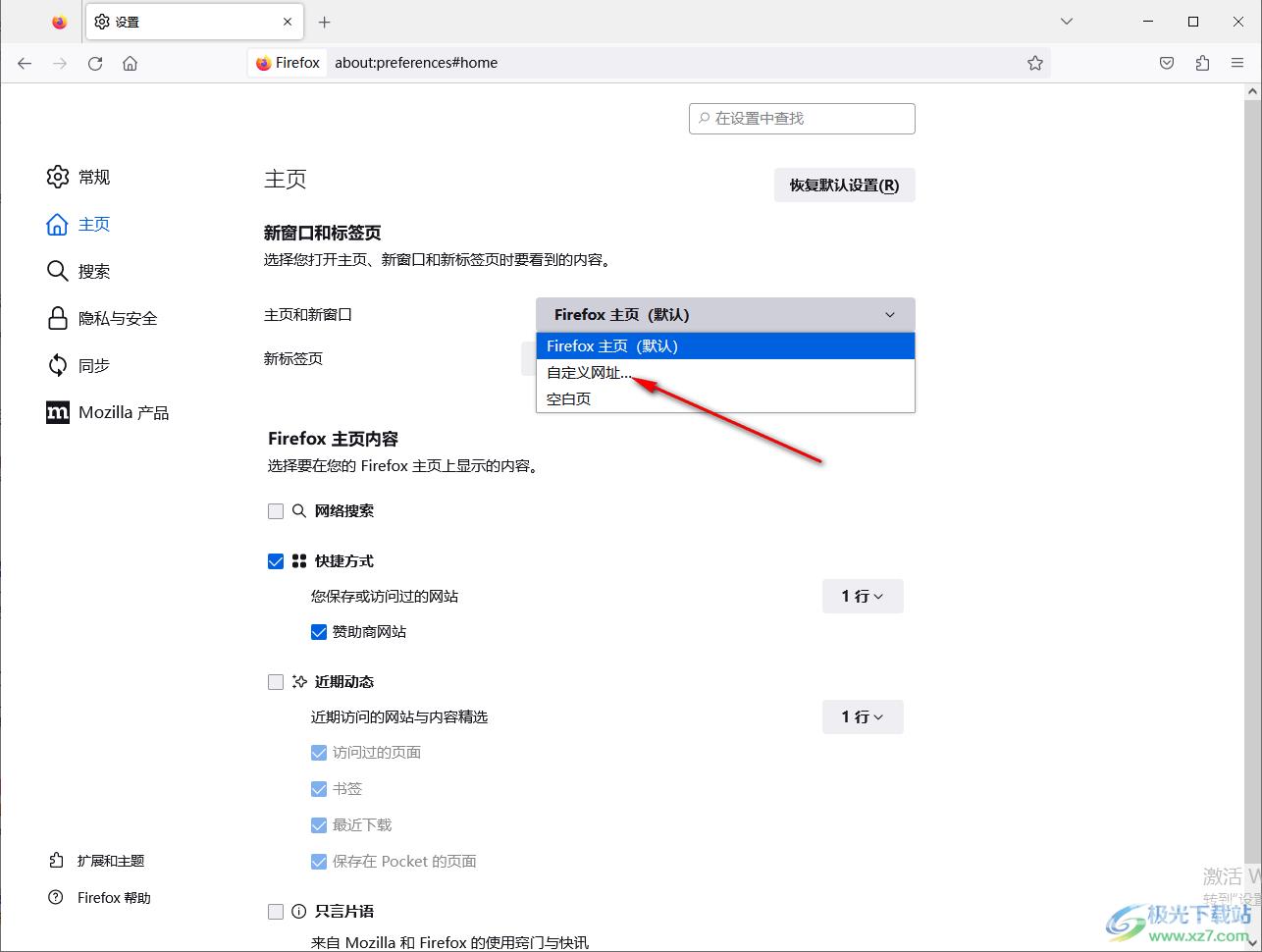Click the sparkle icon beside 近期动态

tap(299, 682)
